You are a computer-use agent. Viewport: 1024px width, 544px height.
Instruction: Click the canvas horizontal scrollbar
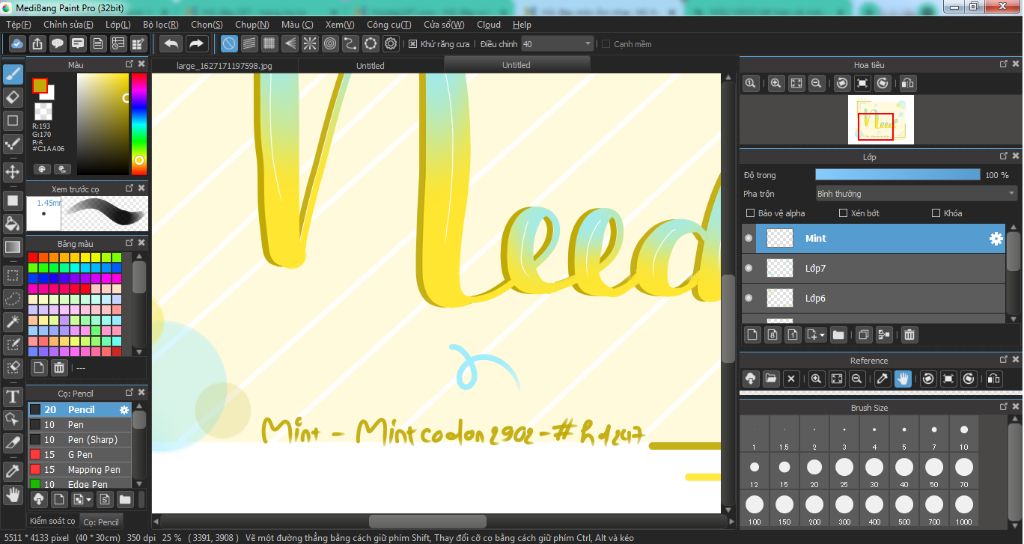click(428, 521)
